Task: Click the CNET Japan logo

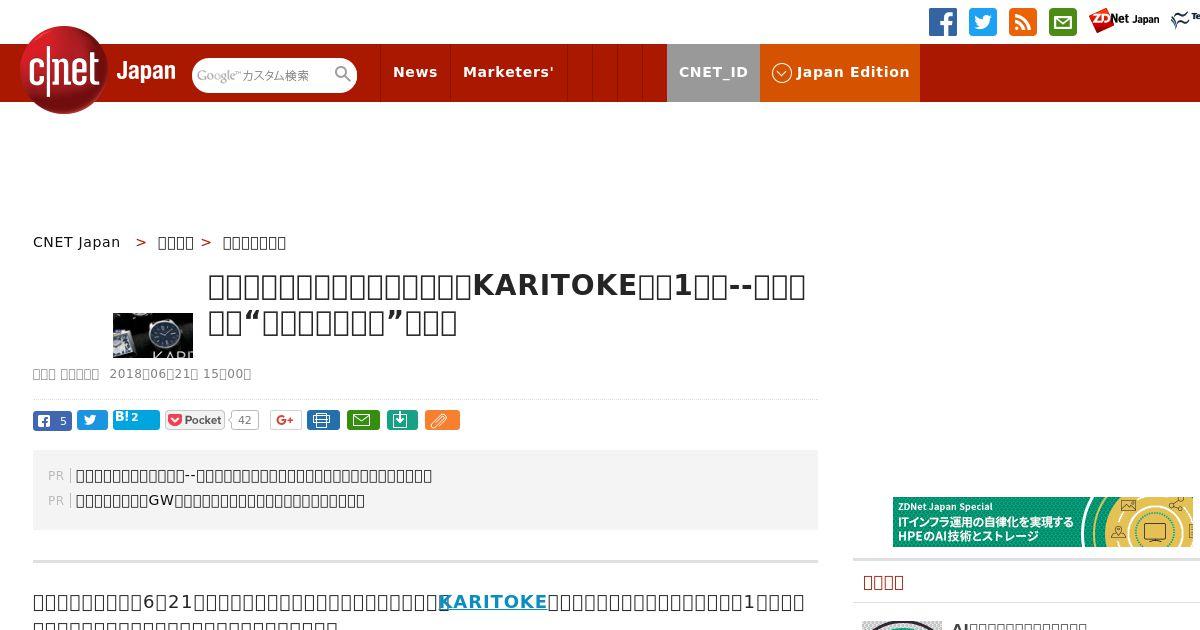Action: (x=98, y=70)
